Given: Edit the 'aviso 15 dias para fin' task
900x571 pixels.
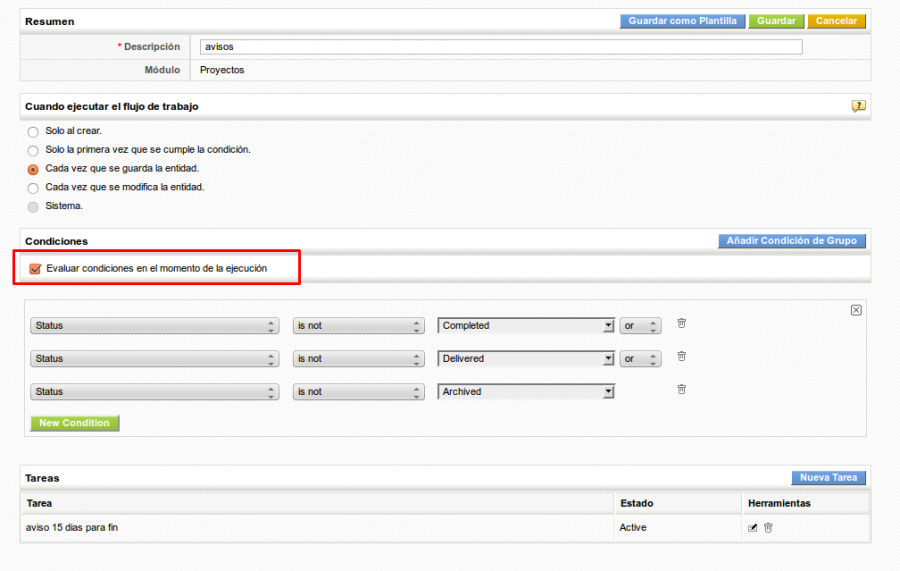Looking at the screenshot, I should click(752, 528).
